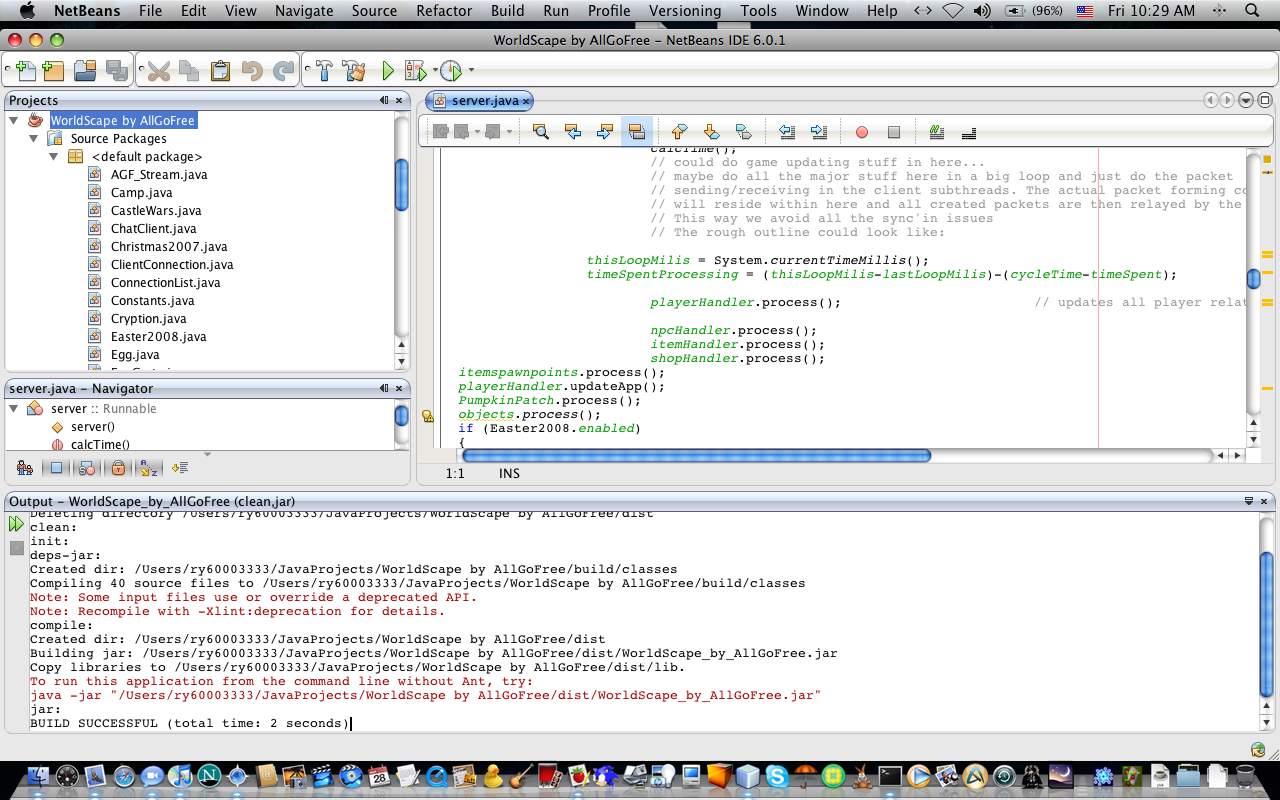Toggle Highlight Search in the editor toolbar
The image size is (1280, 800).
pos(637,131)
